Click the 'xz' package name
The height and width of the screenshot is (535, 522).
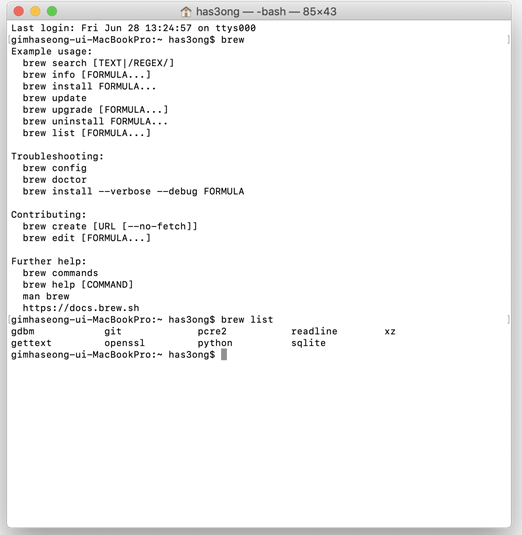click(390, 331)
